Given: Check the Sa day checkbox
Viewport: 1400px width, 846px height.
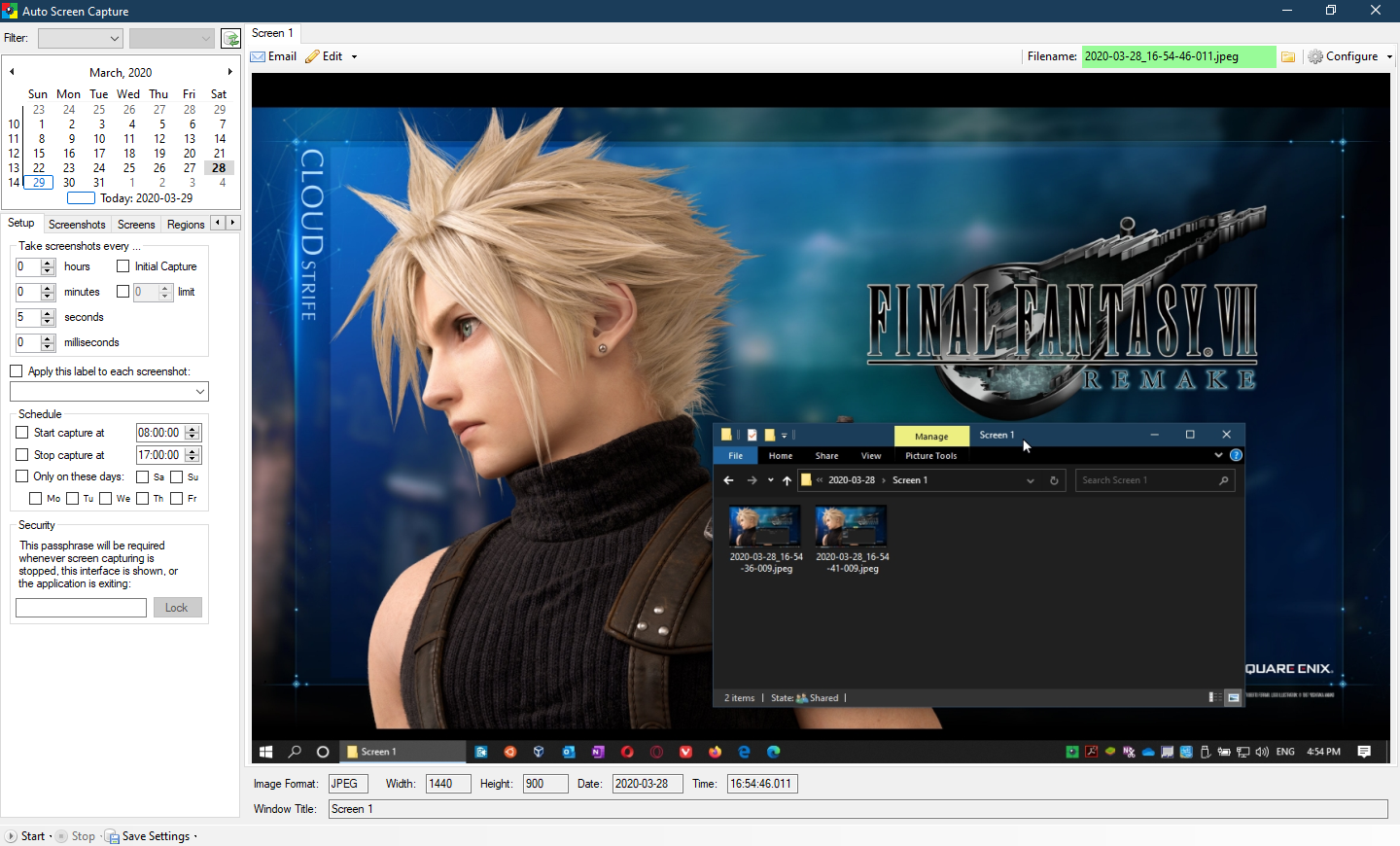Looking at the screenshot, I should [143, 477].
